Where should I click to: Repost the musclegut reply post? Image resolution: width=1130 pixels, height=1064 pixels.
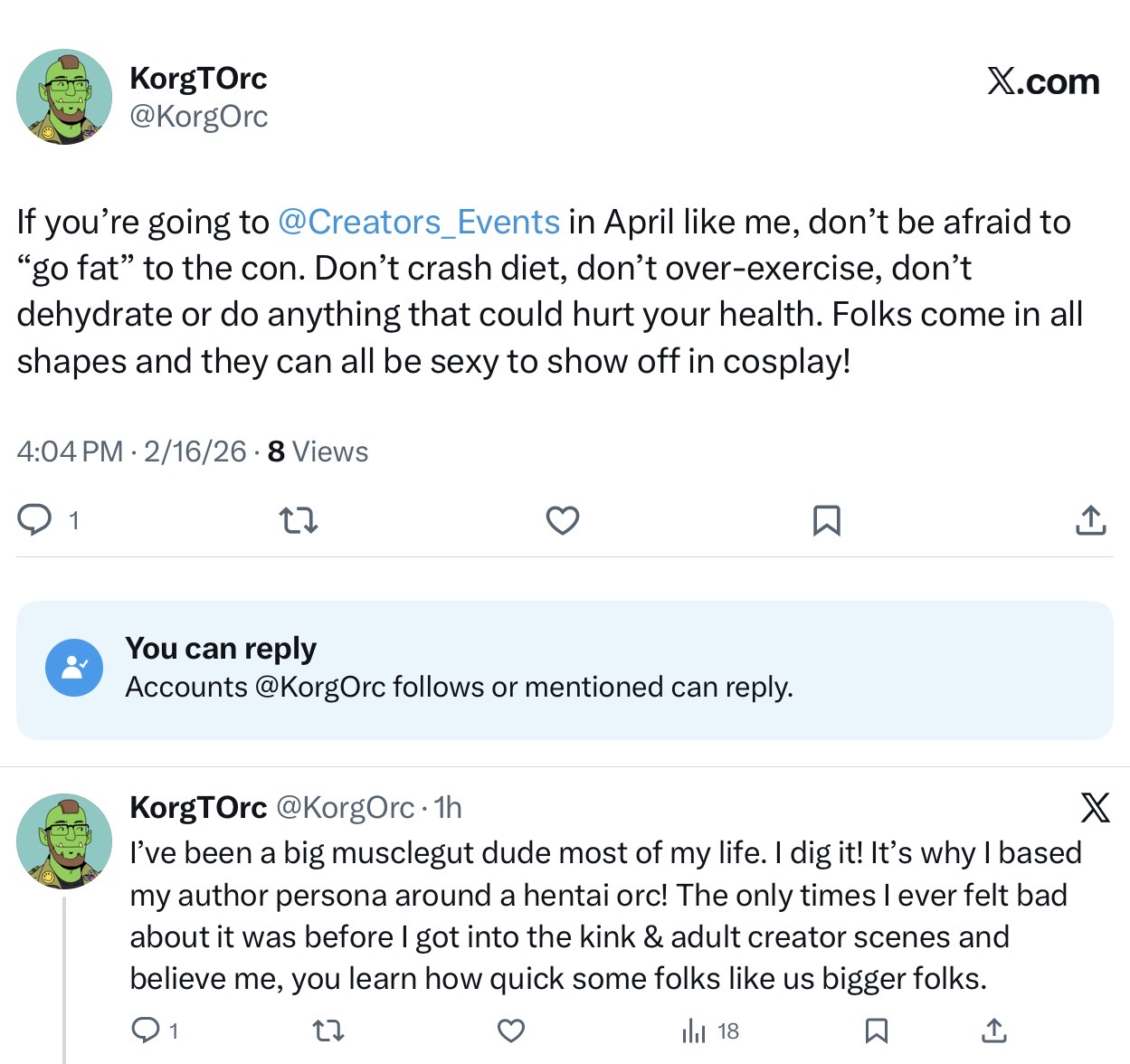[x=328, y=1030]
